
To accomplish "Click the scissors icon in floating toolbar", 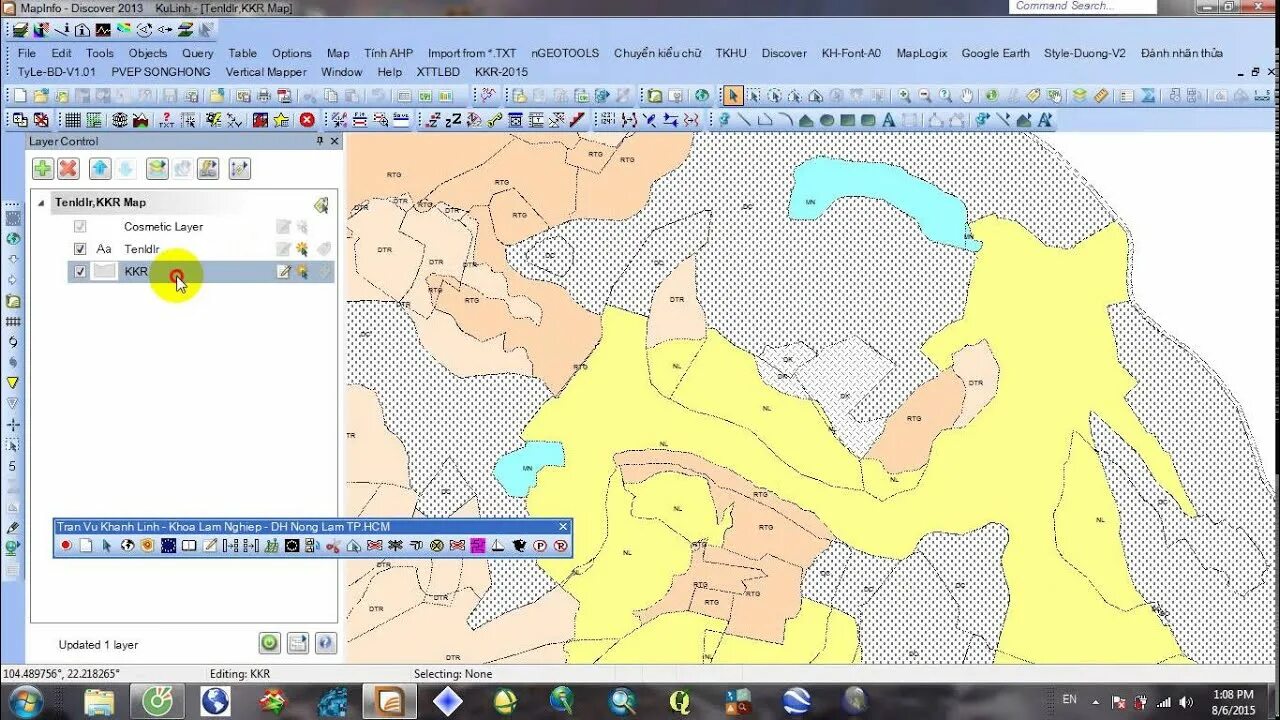I will point(333,546).
